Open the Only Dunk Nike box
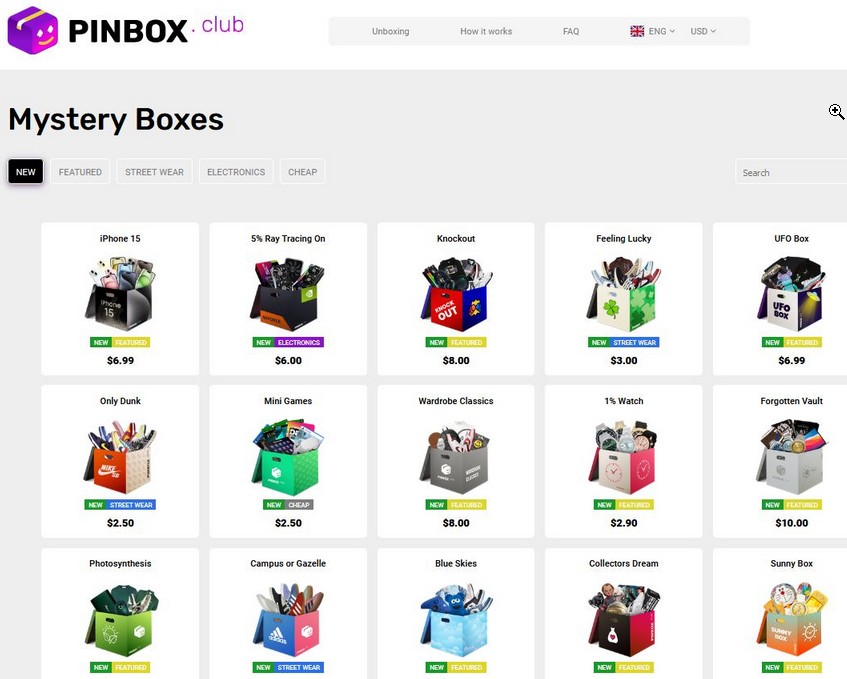Screen dimensions: 847x679 tap(120, 456)
